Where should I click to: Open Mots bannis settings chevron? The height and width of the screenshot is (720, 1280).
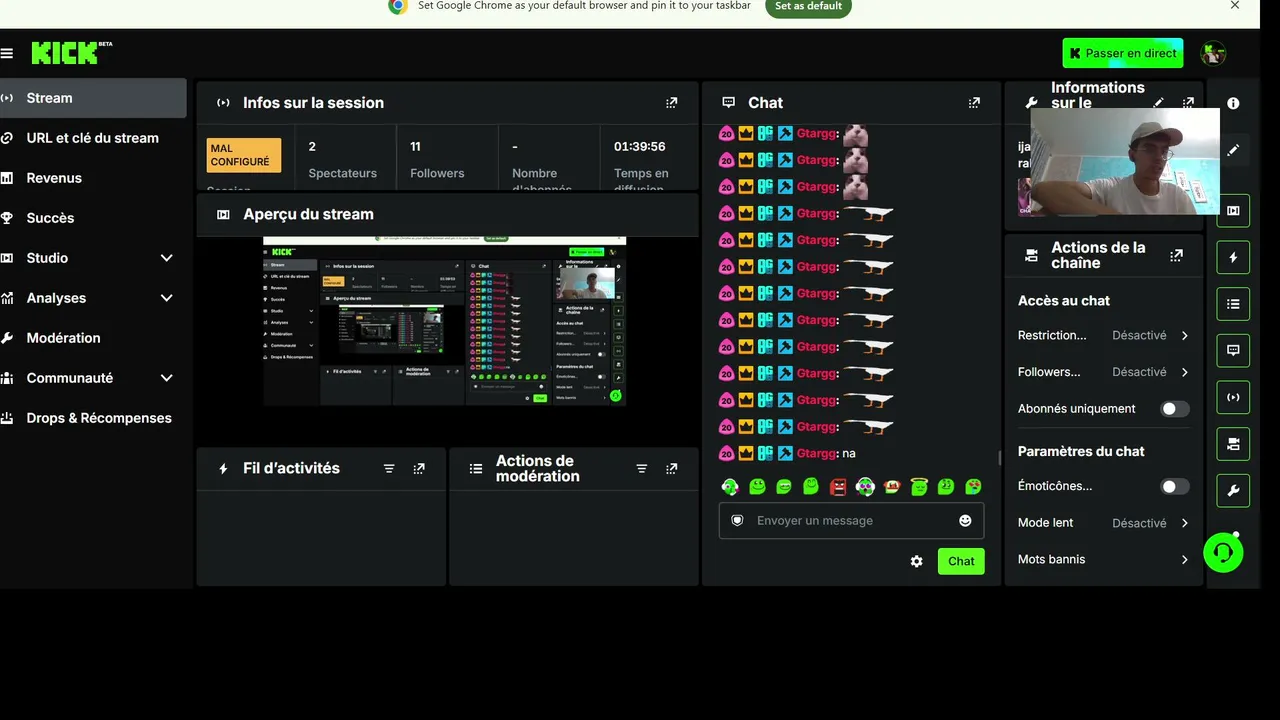click(1185, 560)
